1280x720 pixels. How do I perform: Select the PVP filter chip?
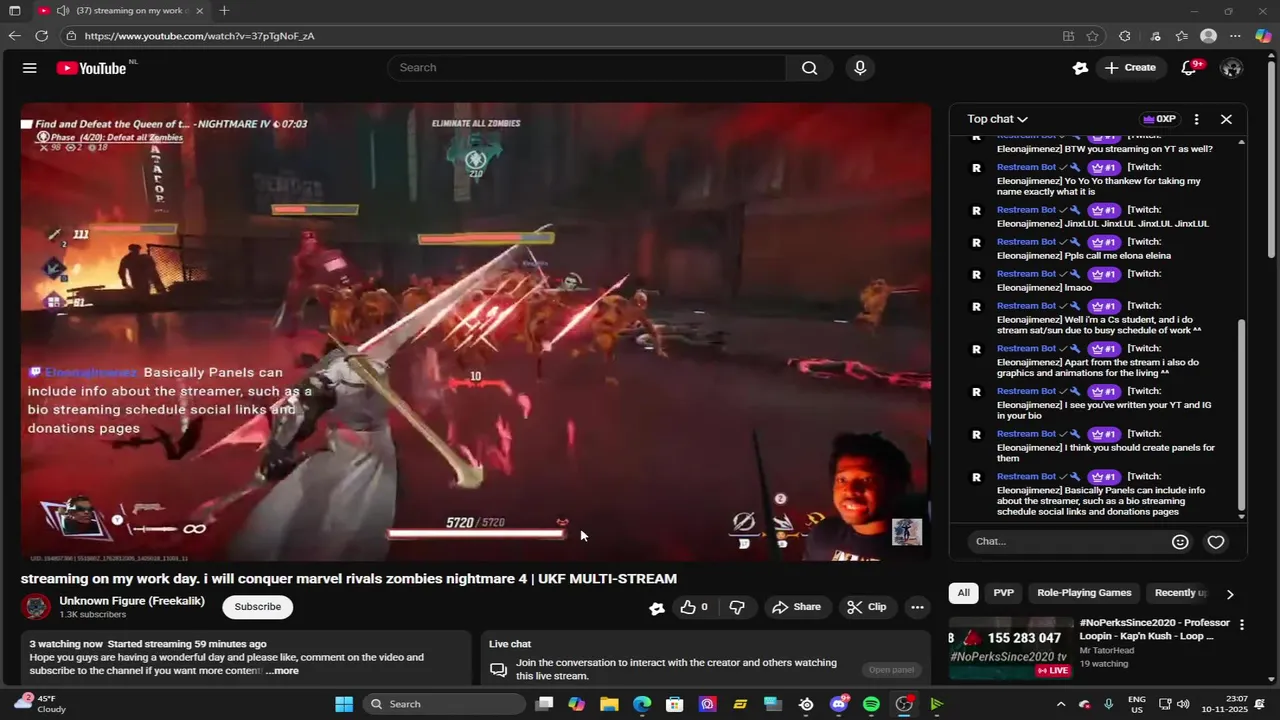coord(1003,593)
